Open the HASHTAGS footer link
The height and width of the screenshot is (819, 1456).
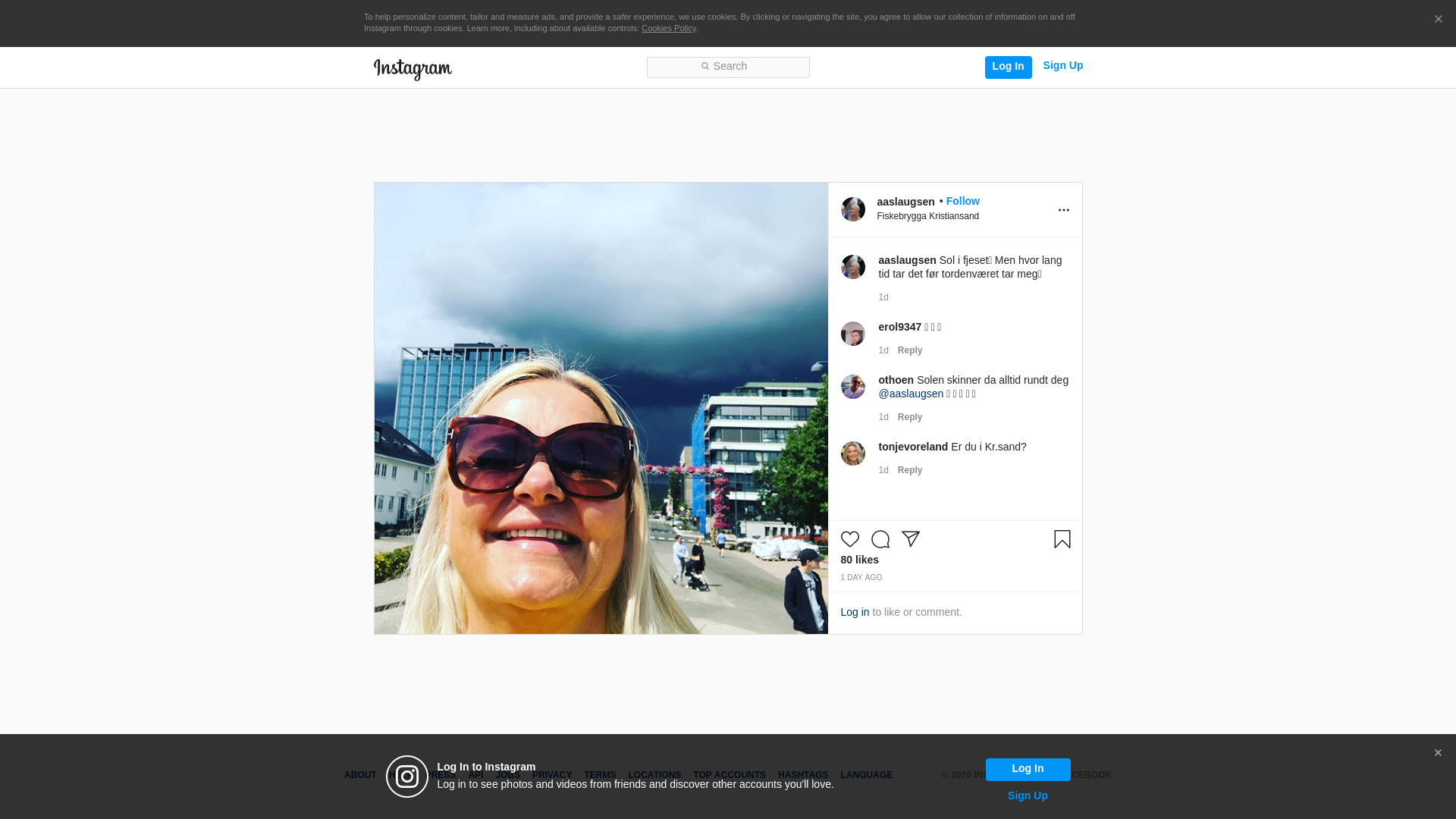click(x=802, y=775)
